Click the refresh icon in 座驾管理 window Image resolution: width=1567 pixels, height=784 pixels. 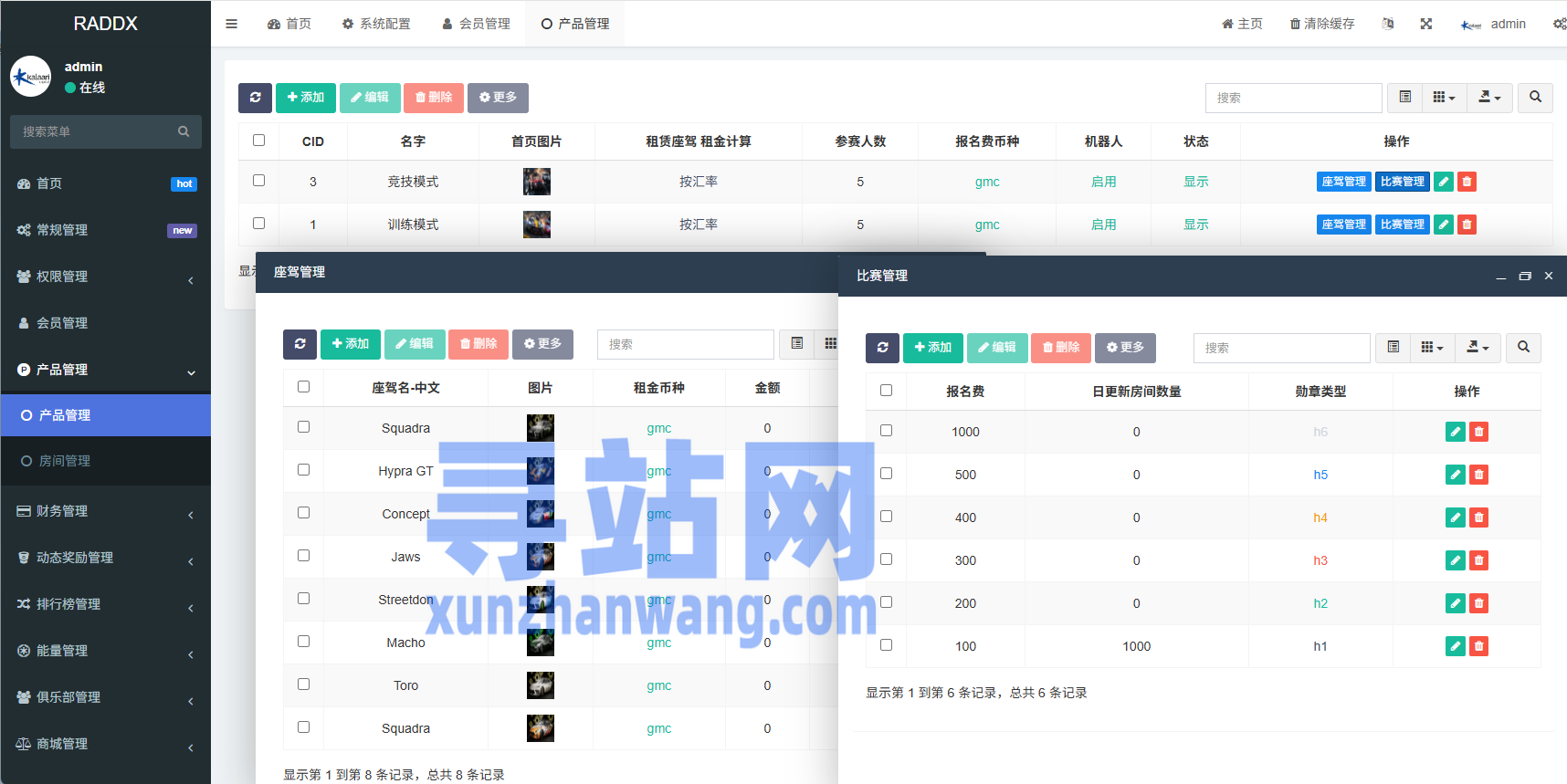click(x=300, y=344)
